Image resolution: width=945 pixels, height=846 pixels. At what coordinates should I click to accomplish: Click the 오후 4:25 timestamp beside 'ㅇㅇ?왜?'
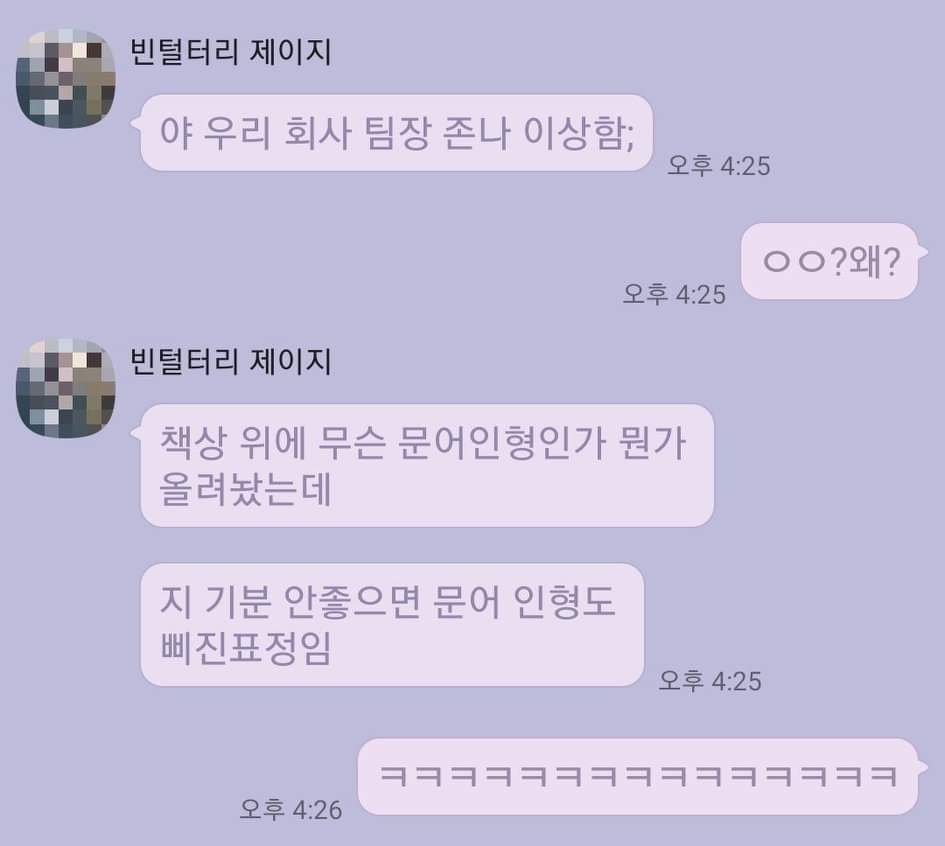[674, 294]
